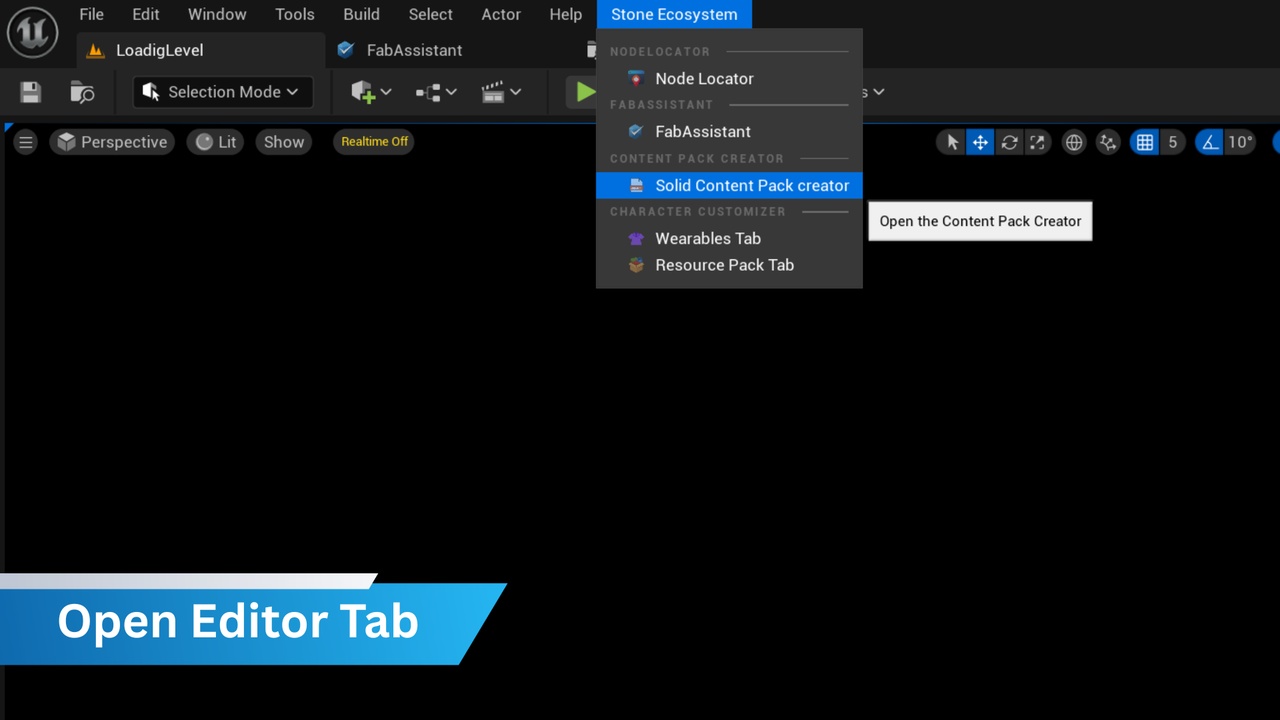This screenshot has width=1280, height=720.
Task: Open the Perspective view dropdown
Action: (x=112, y=142)
